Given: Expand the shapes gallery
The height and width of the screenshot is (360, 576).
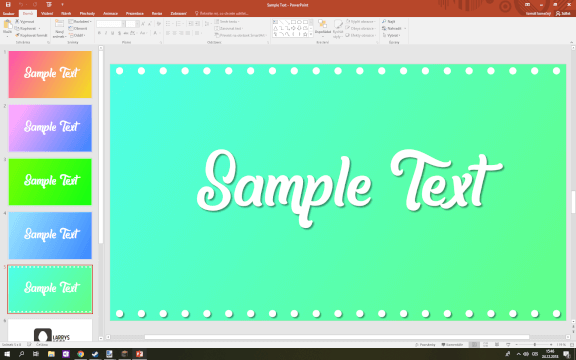Looking at the screenshot, I should coord(311,35).
